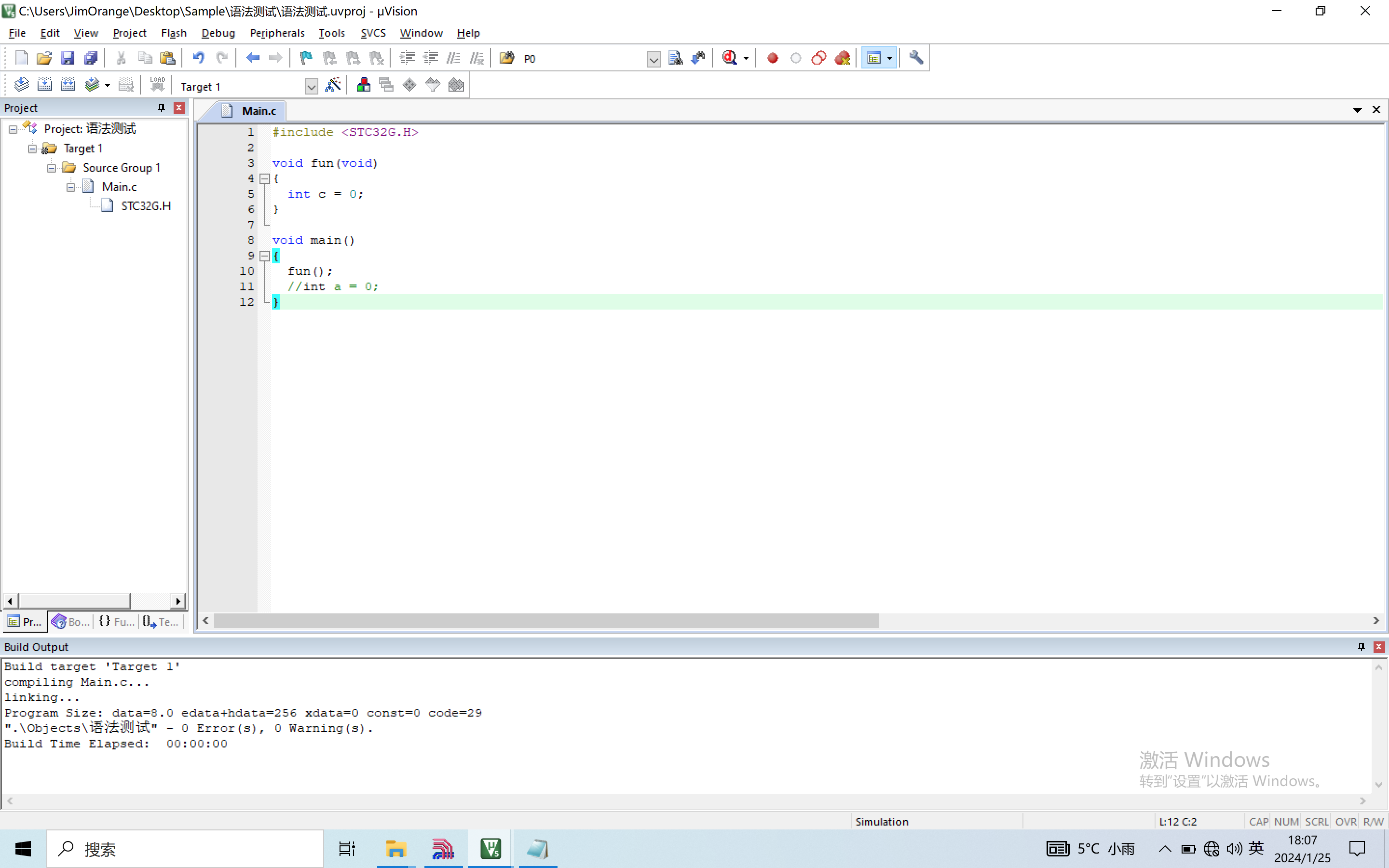Insert or remove bookmark with flag icon

306,58
